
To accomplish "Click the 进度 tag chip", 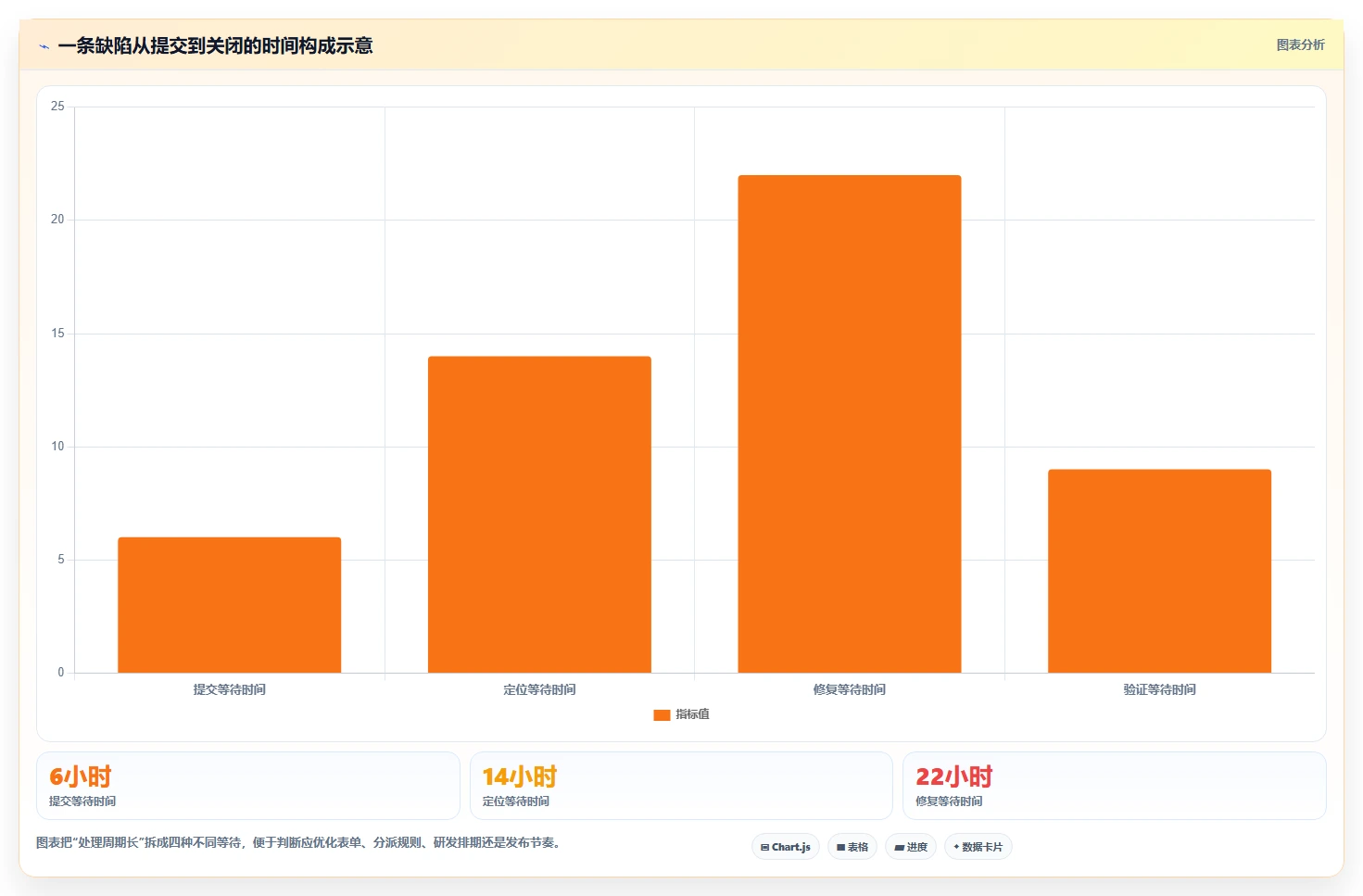I will [911, 847].
